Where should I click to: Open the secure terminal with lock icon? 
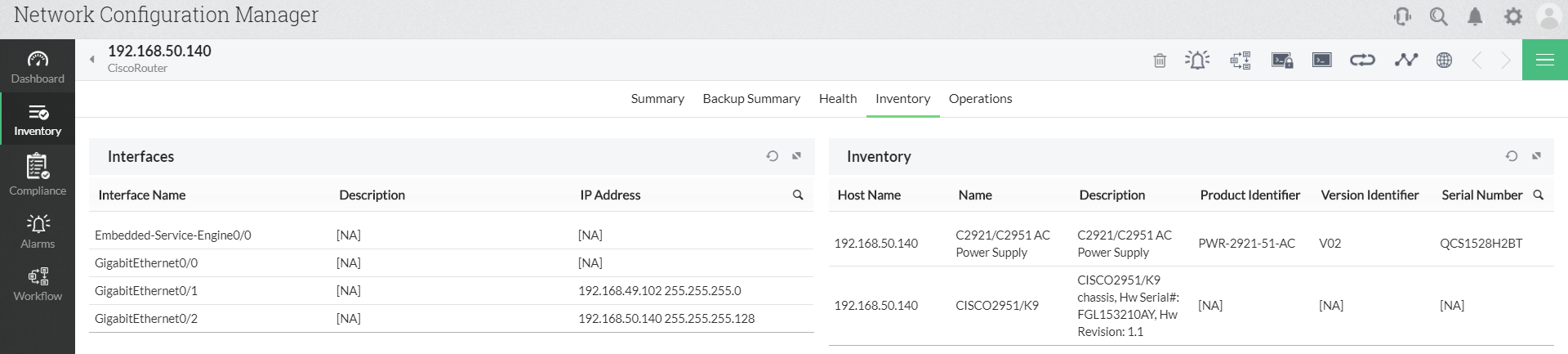coord(1282,60)
